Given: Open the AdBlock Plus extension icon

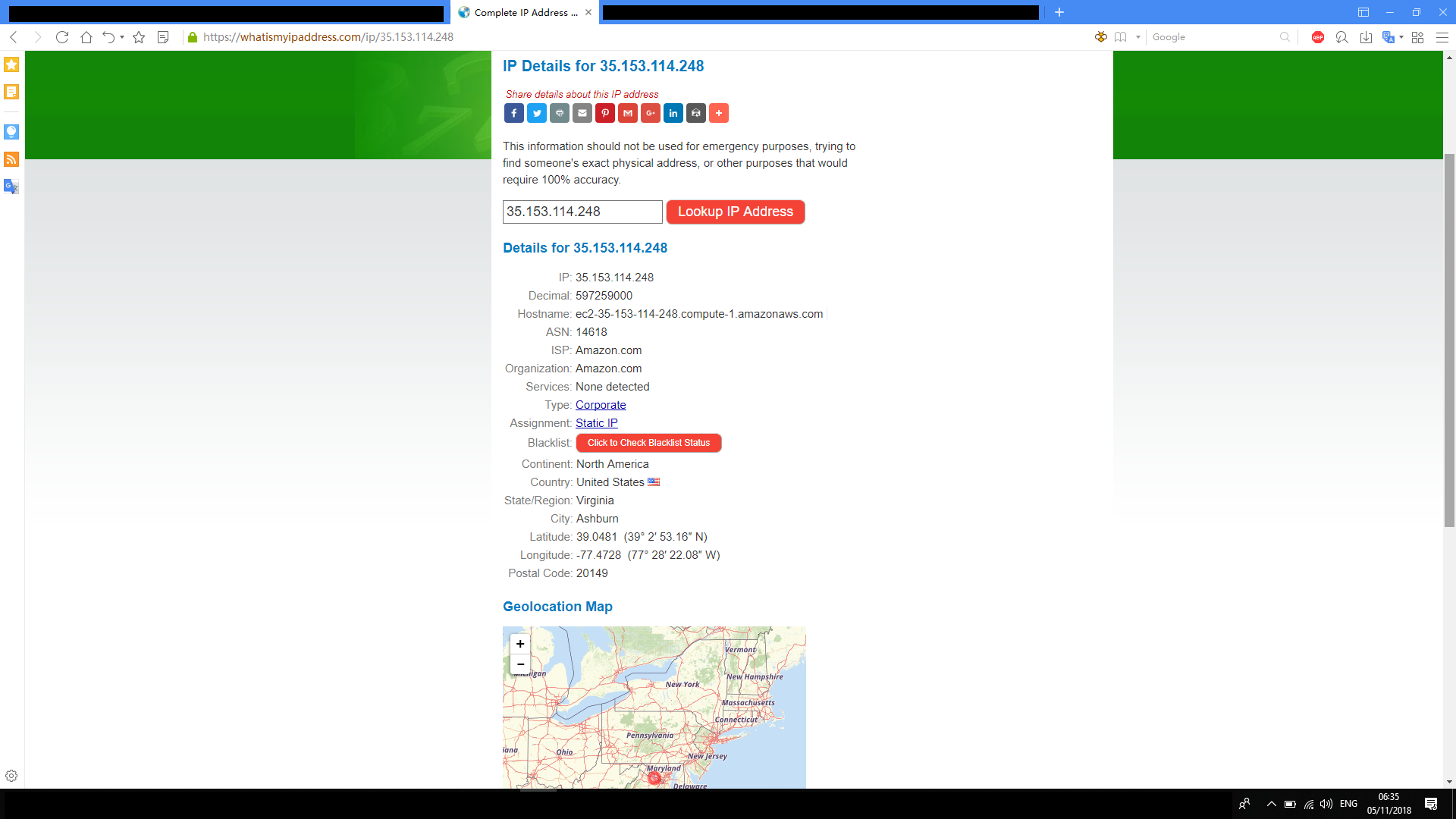Looking at the screenshot, I should 1318,37.
